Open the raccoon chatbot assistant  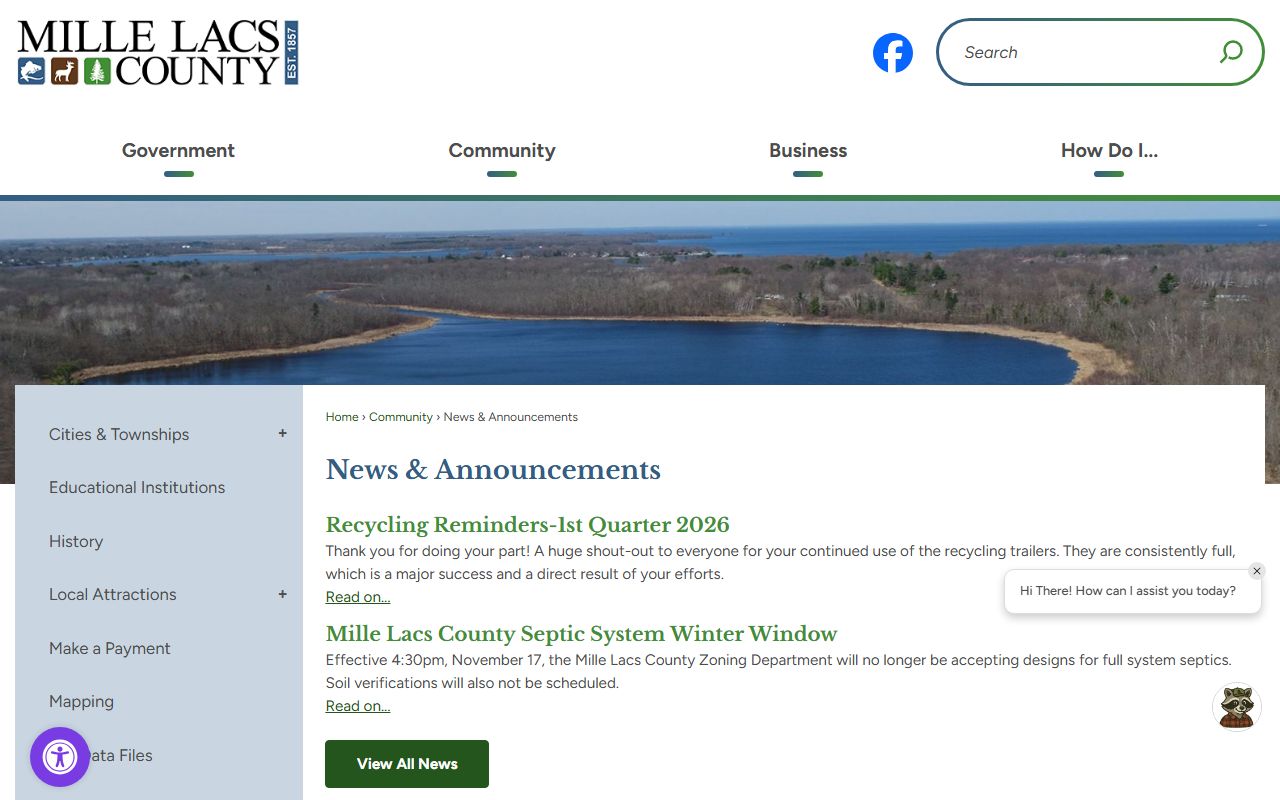(1236, 707)
